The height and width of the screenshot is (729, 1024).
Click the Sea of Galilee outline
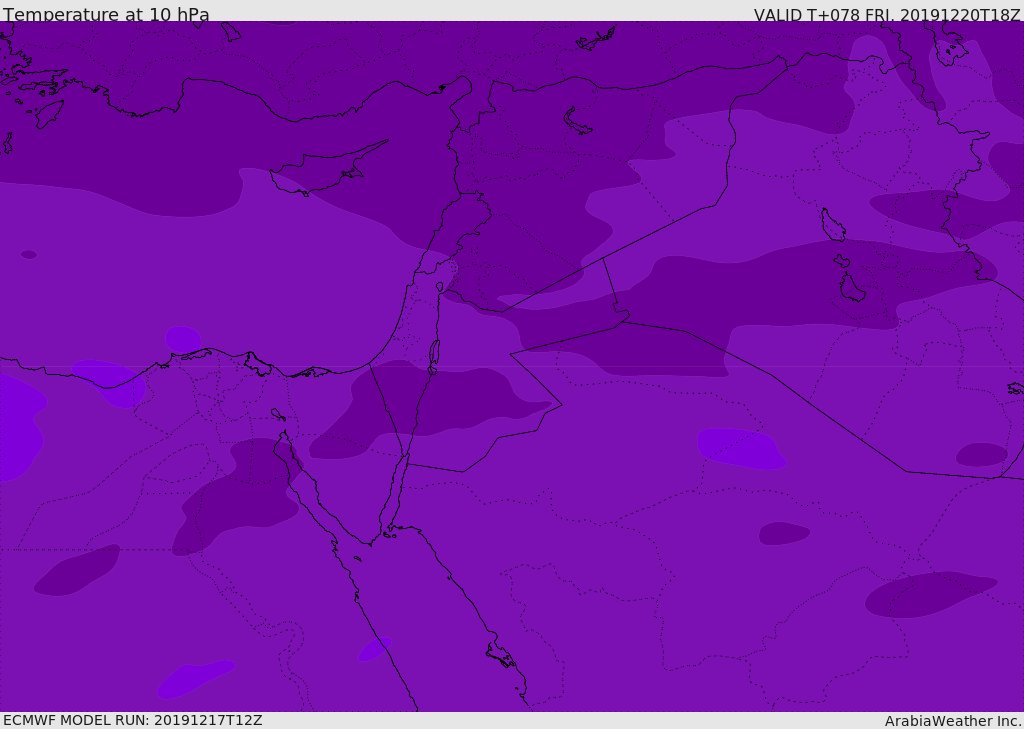pos(440,287)
